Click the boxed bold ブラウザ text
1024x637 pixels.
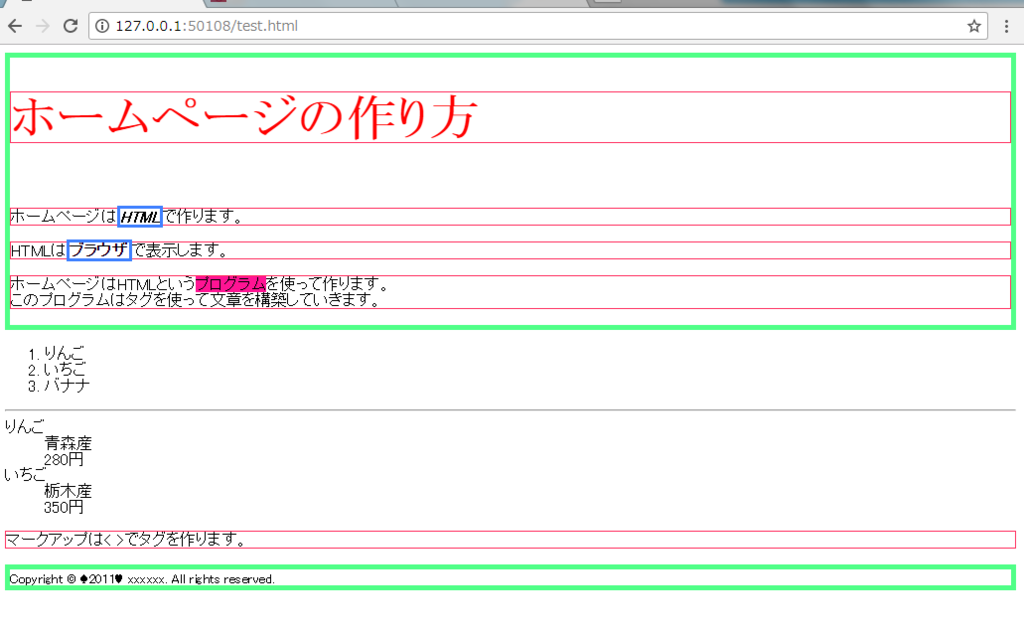tap(99, 250)
